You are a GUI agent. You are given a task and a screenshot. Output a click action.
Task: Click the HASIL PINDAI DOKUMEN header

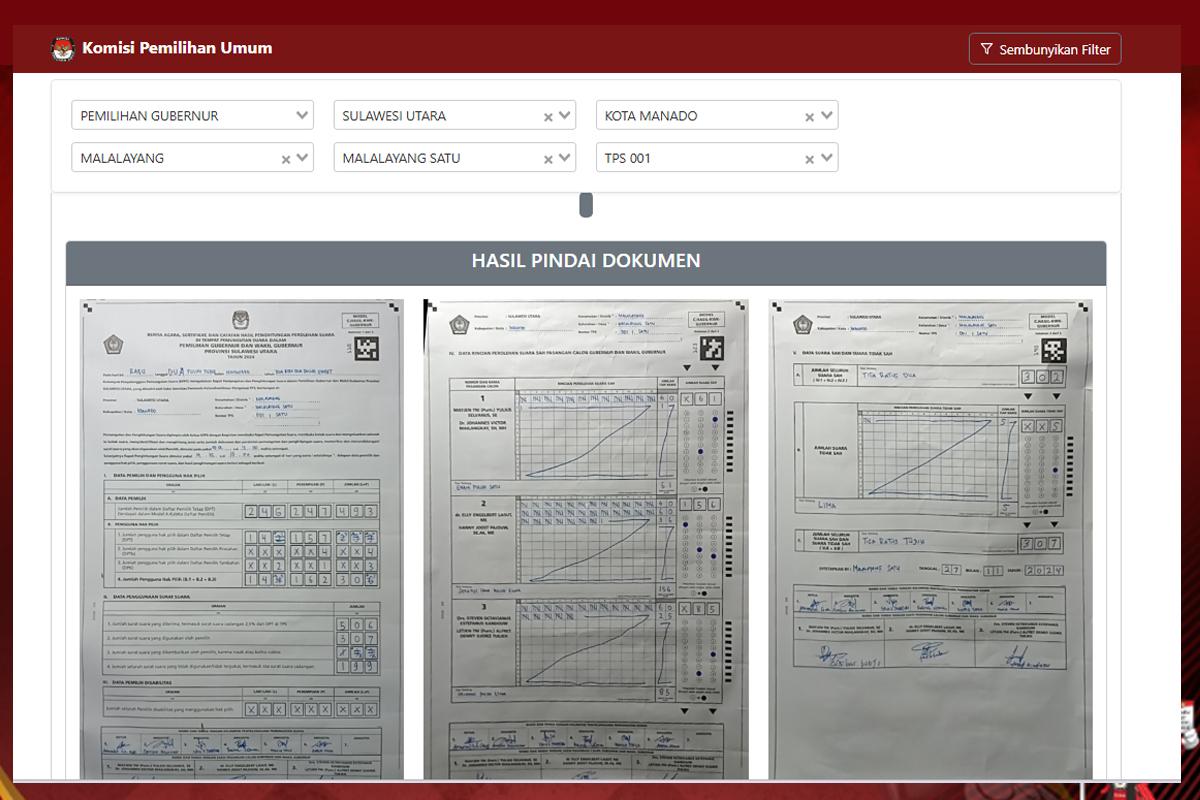click(586, 261)
